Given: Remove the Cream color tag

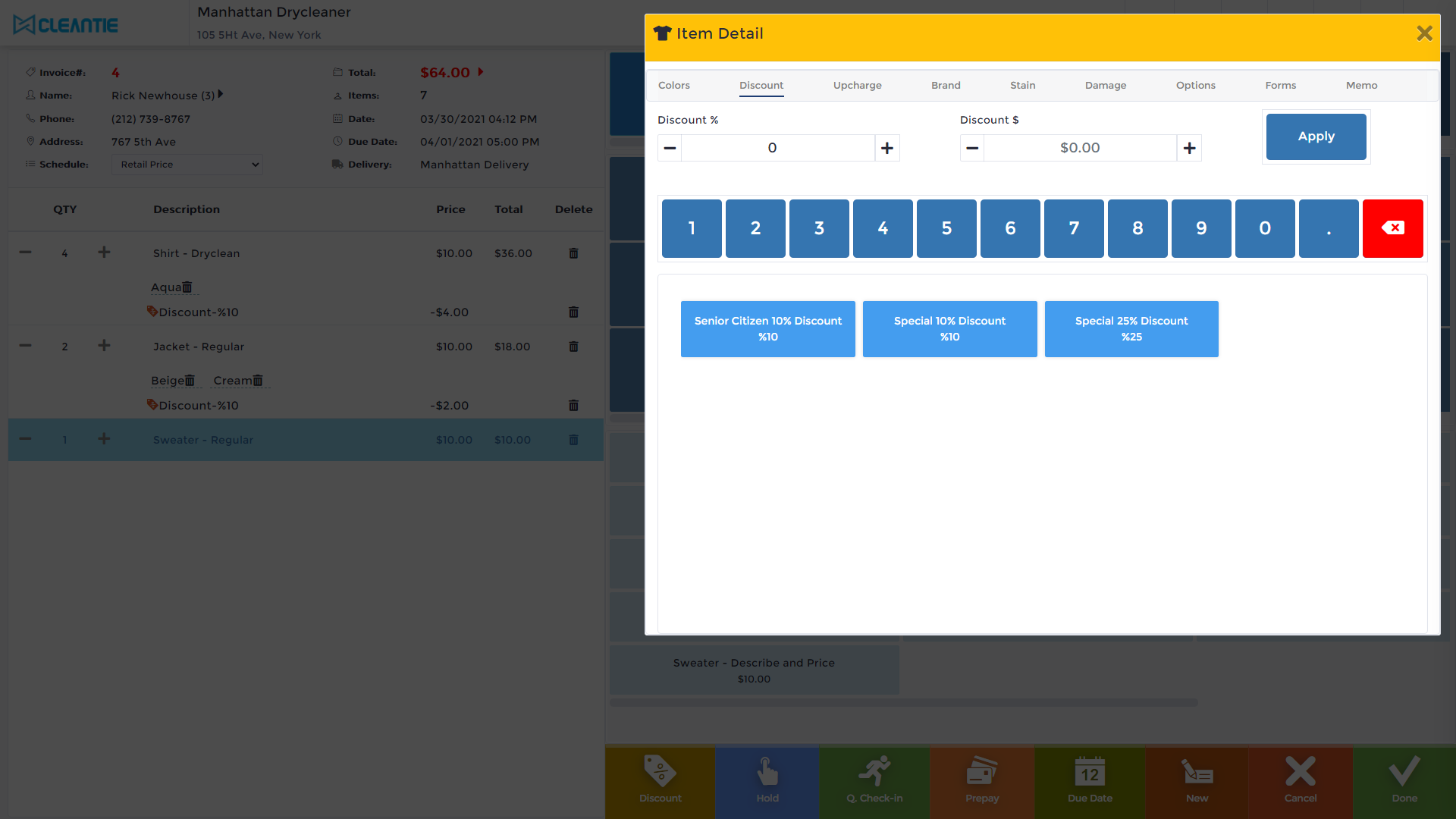Looking at the screenshot, I should [x=258, y=381].
